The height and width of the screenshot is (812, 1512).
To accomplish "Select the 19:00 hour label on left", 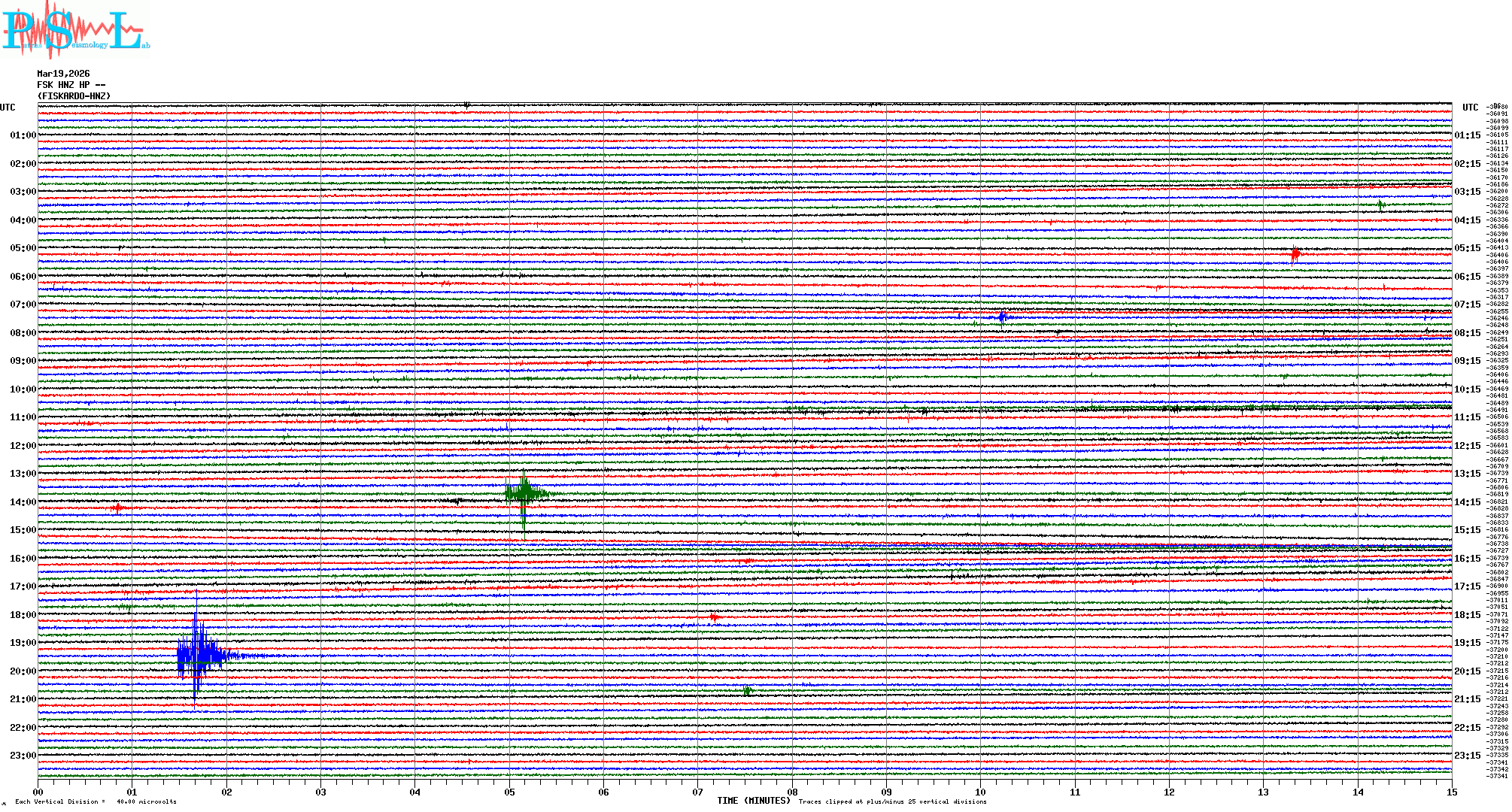I will 23,643.
